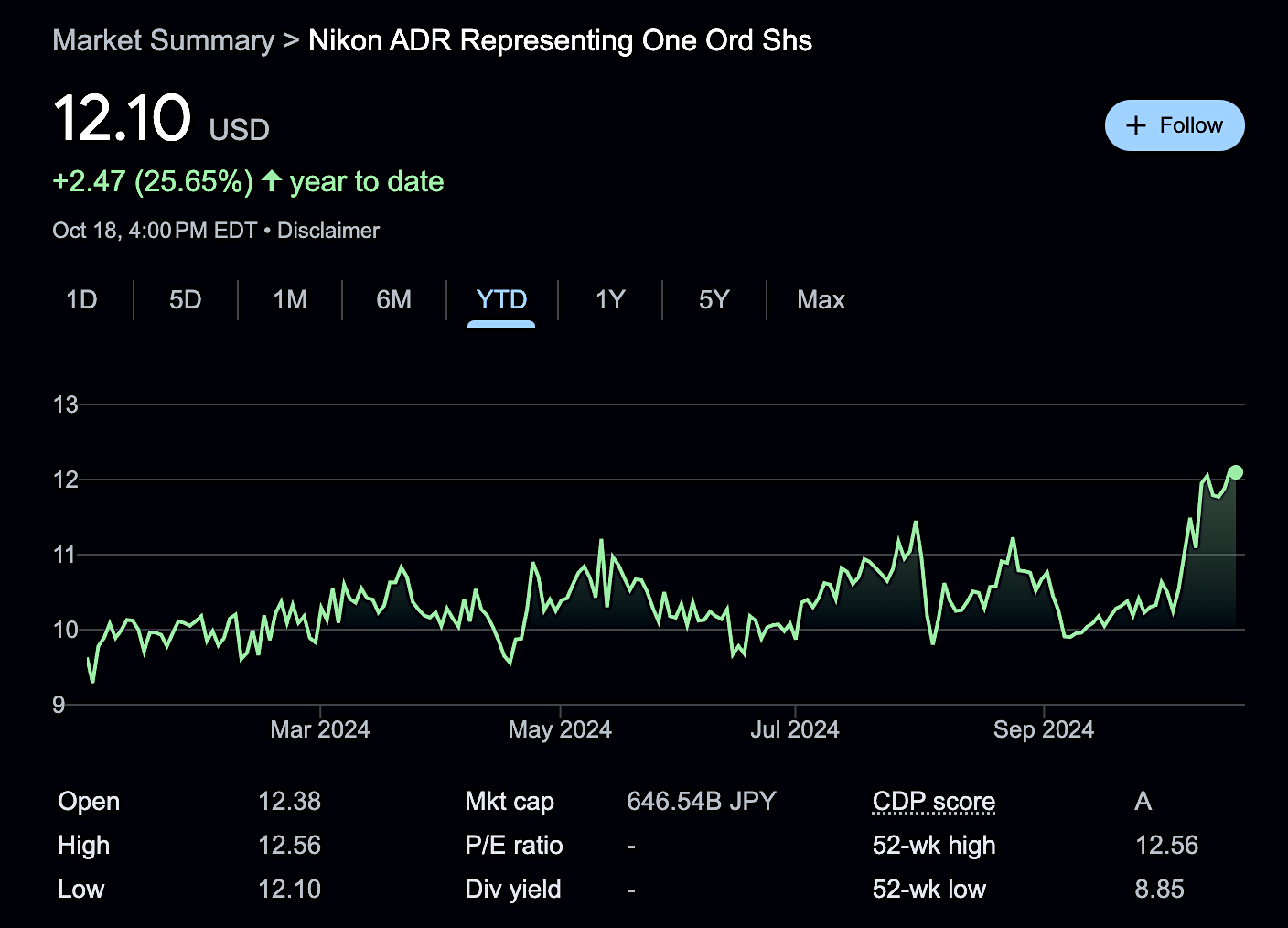Screen dimensions: 1288x928
Task: Click the CDP score label
Action: pyautogui.click(x=933, y=802)
